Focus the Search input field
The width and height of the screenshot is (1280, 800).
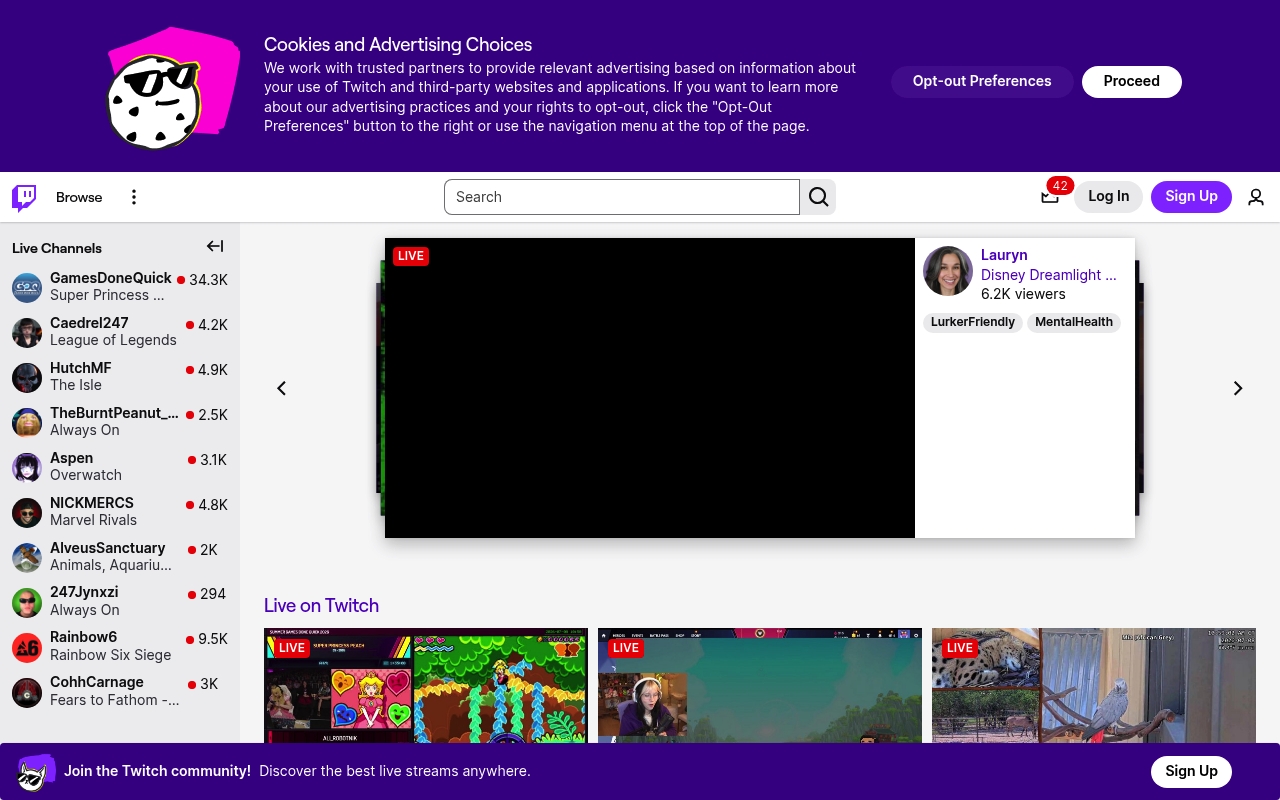(x=622, y=197)
